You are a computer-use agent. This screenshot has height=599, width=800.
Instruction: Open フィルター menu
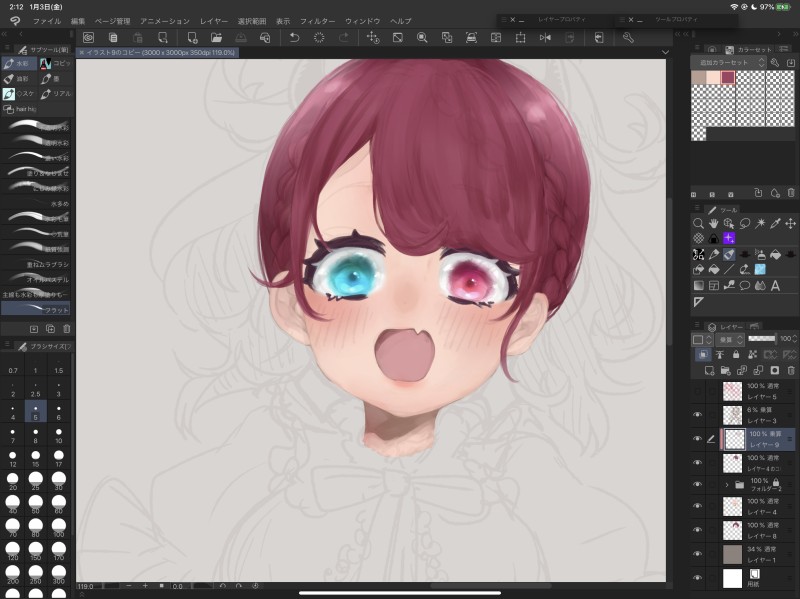point(317,21)
